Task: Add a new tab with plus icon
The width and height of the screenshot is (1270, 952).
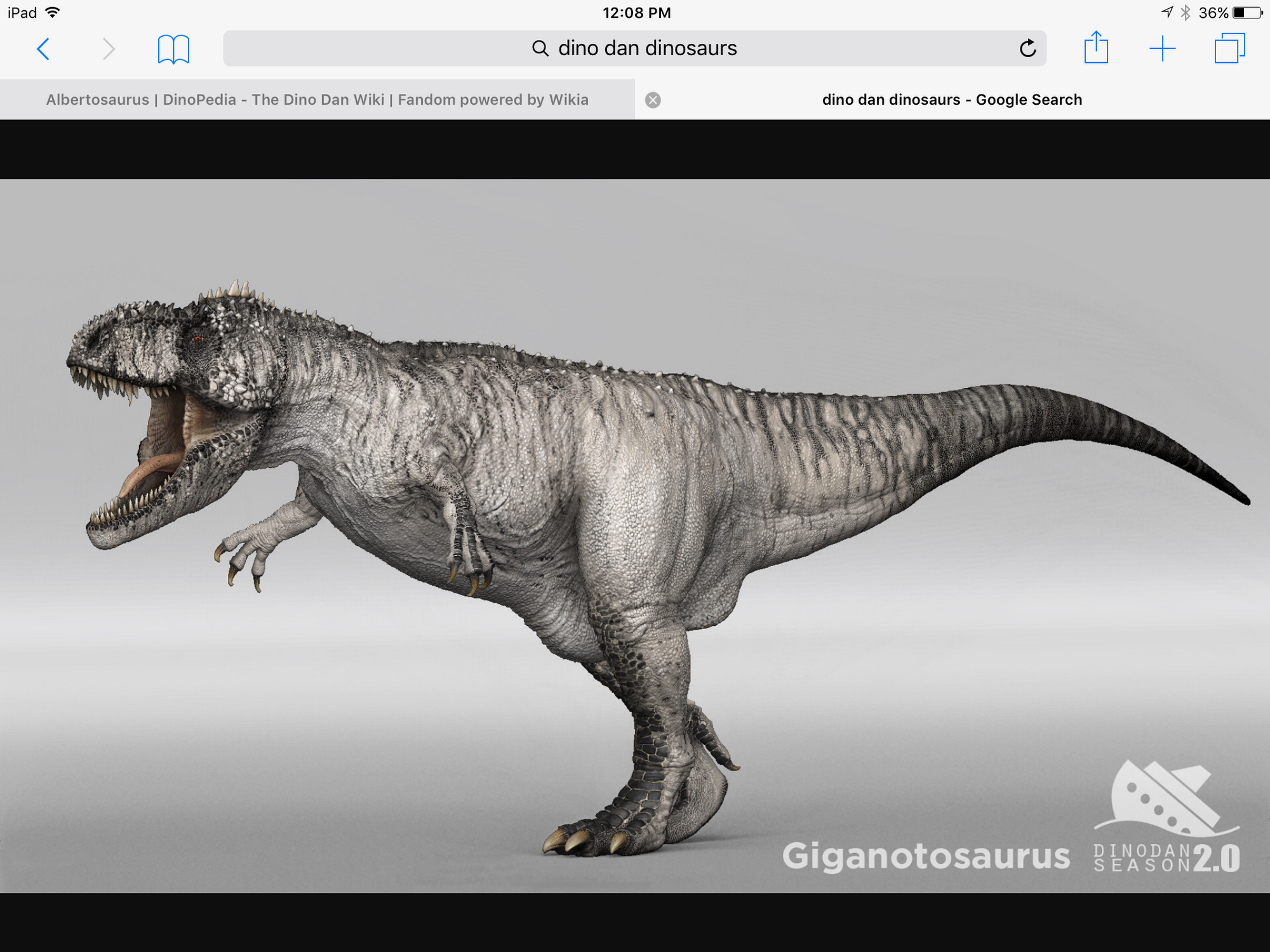Action: tap(1163, 49)
